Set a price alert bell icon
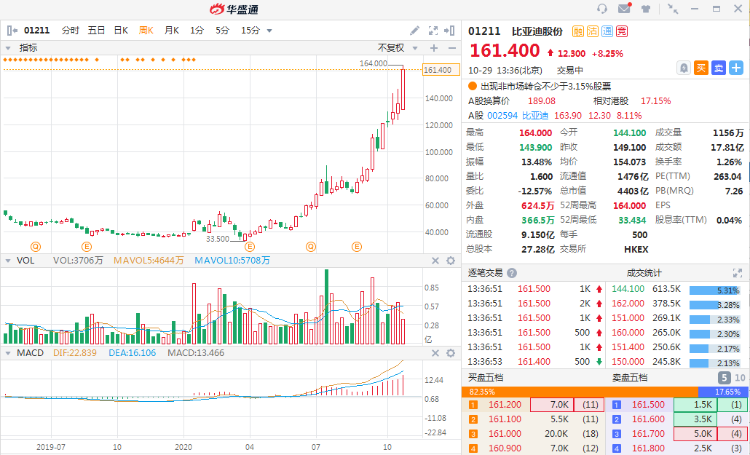This screenshot has height=455, width=750. (x=684, y=68)
